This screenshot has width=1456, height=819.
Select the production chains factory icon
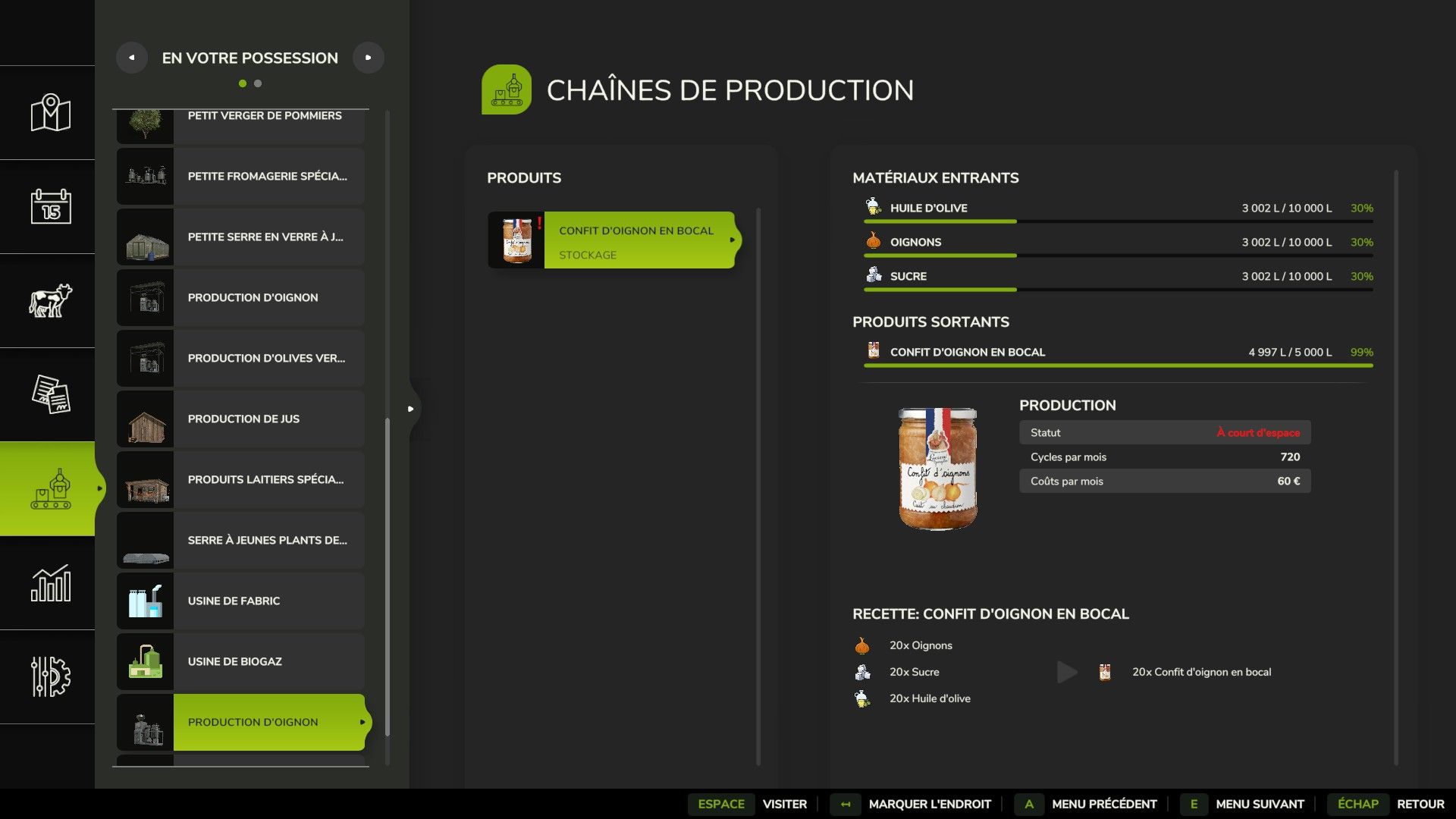(50, 489)
